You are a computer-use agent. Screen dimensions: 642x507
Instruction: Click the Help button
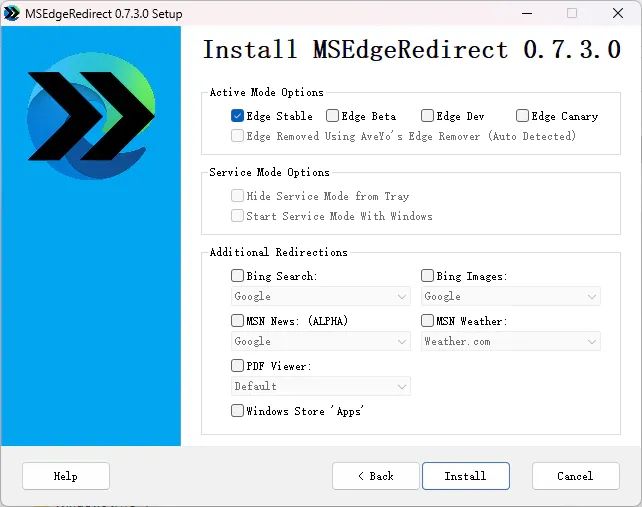click(66, 476)
